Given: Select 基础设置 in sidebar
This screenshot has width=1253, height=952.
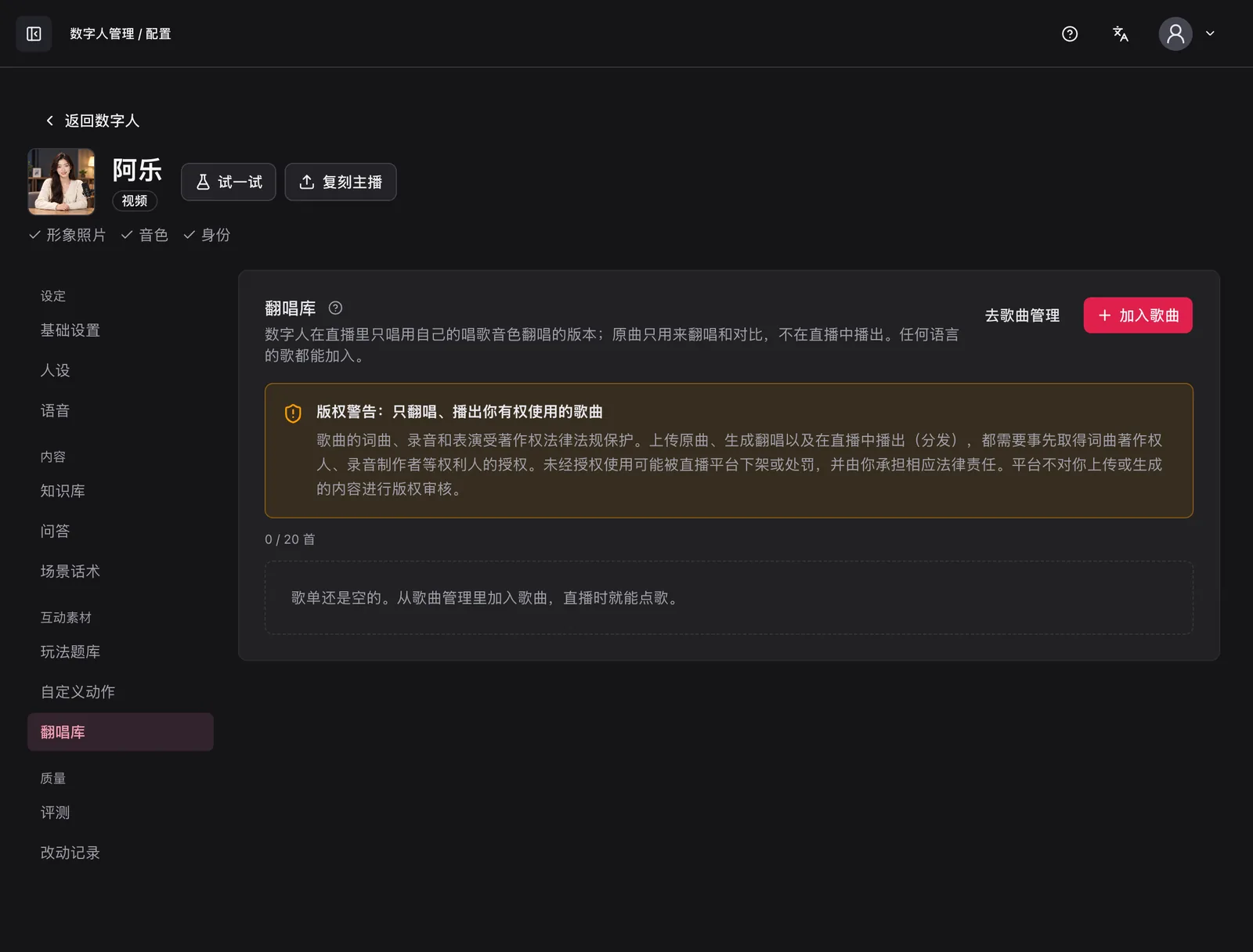Looking at the screenshot, I should click(x=121, y=330).
